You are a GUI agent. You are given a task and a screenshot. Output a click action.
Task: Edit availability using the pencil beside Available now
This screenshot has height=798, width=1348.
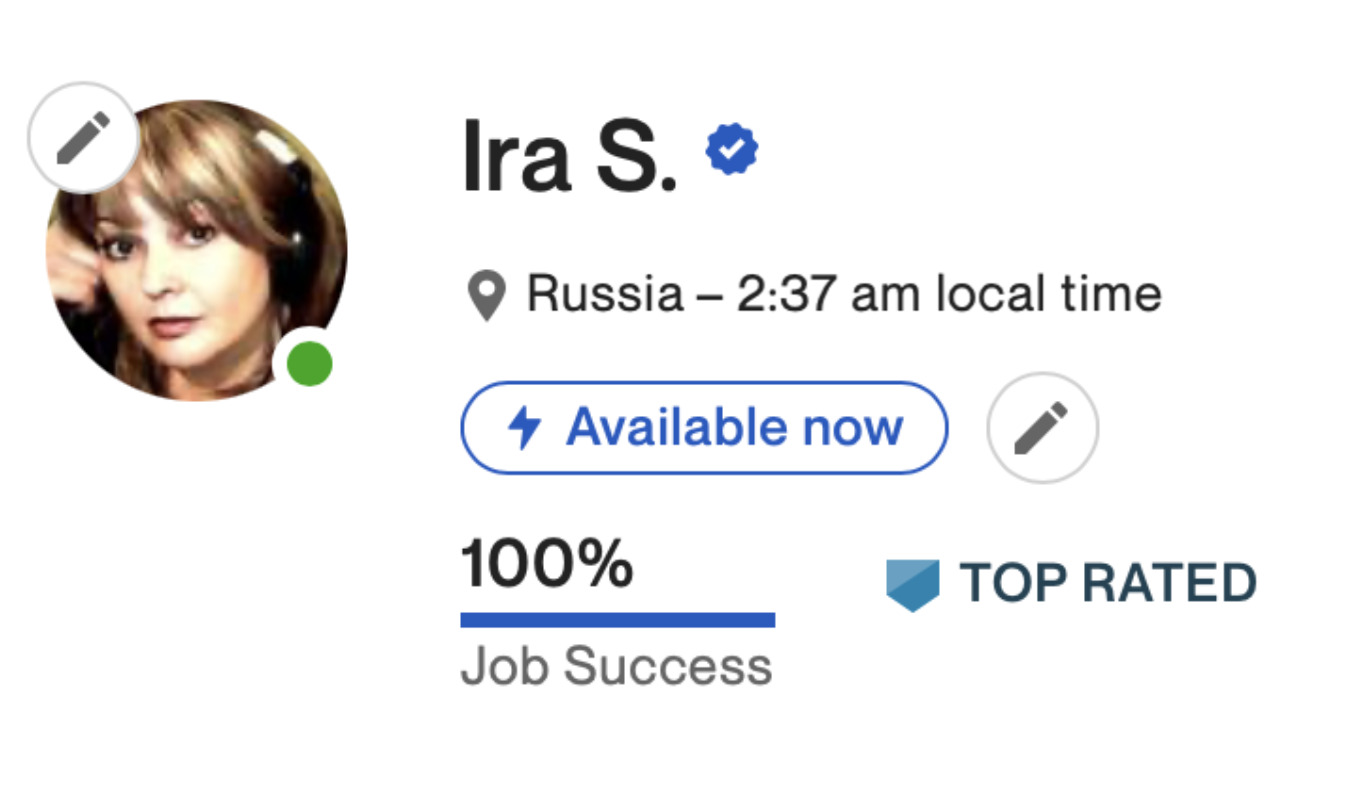click(x=1042, y=428)
